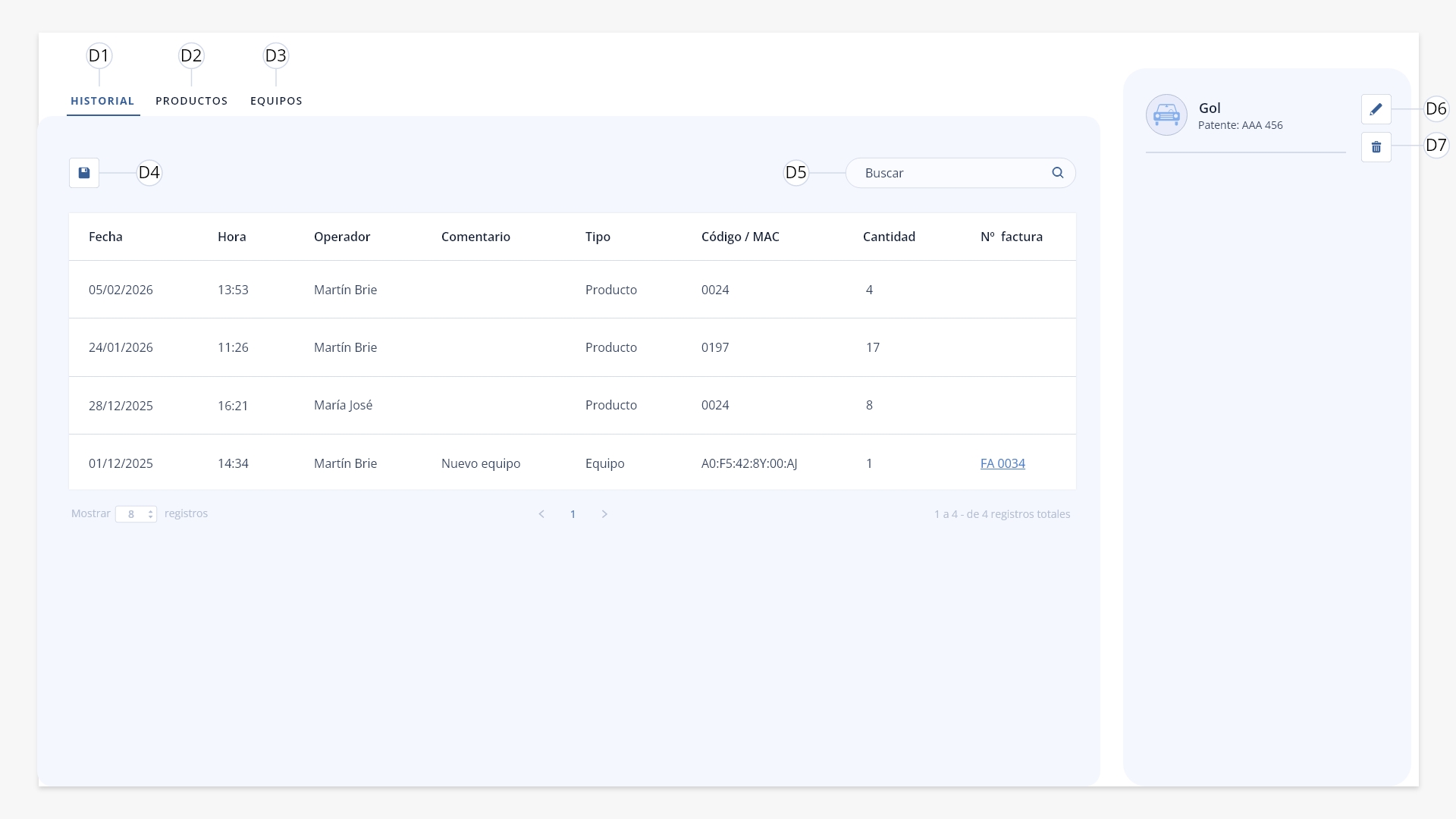The width and height of the screenshot is (1456, 819).
Task: Click Martín Brie in the 05/02/2026 row
Action: tap(345, 290)
